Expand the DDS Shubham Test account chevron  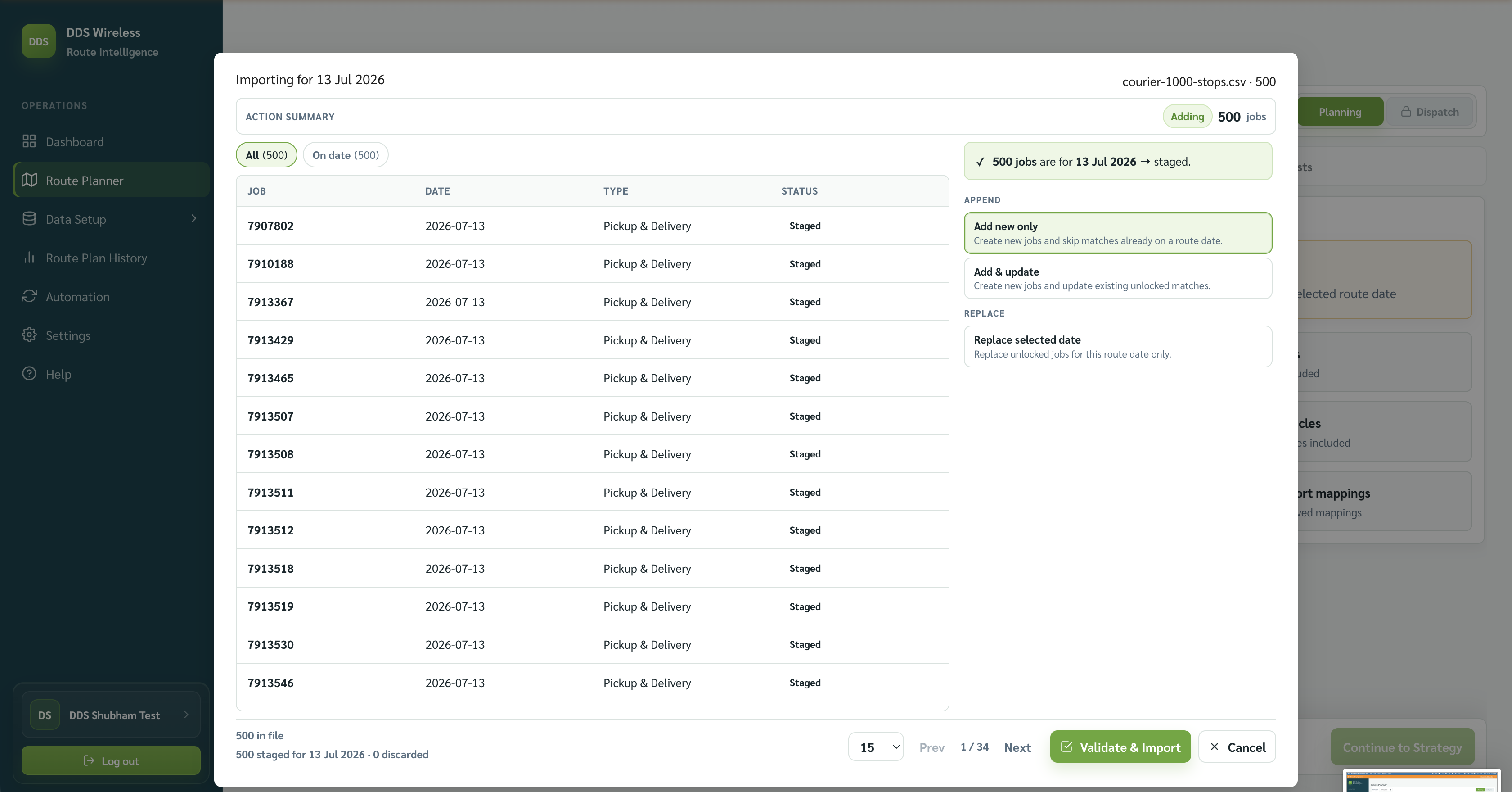[x=186, y=715]
